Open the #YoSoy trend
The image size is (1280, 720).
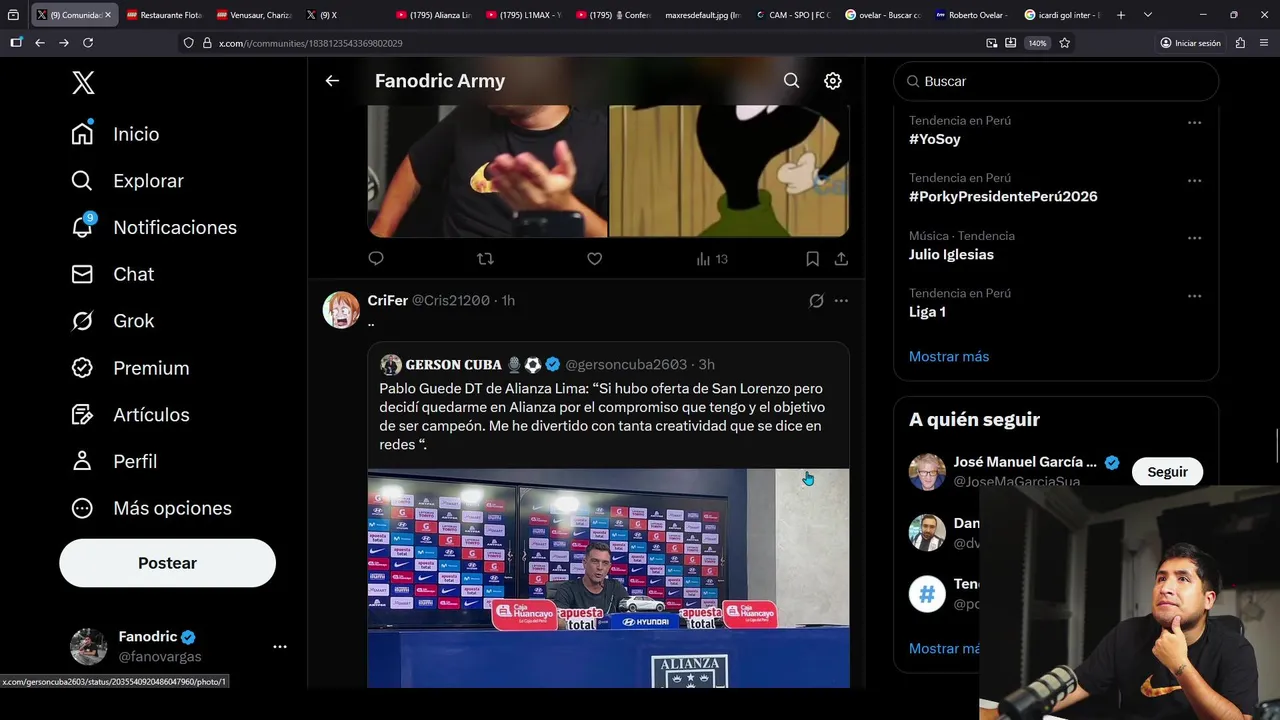[934, 139]
